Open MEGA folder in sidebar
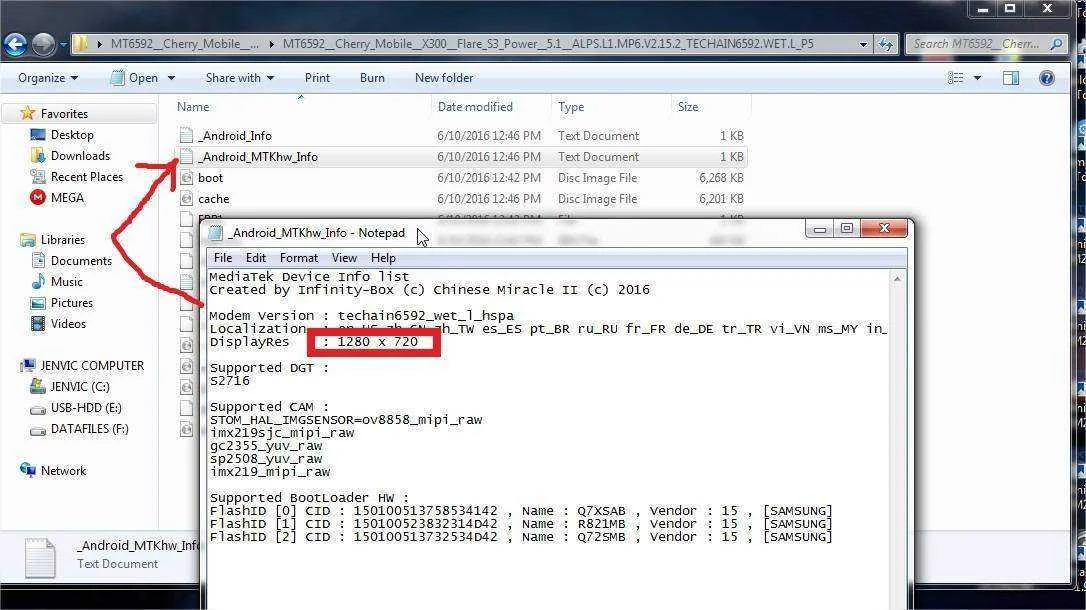This screenshot has height=610, width=1086. [x=67, y=197]
